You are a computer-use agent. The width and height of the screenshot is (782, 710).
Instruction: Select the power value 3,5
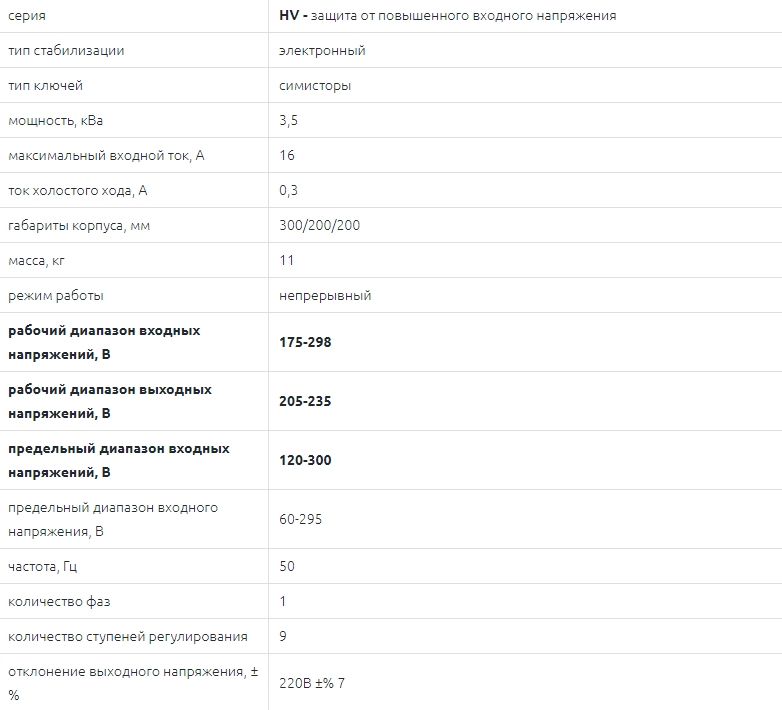pyautogui.click(x=288, y=120)
